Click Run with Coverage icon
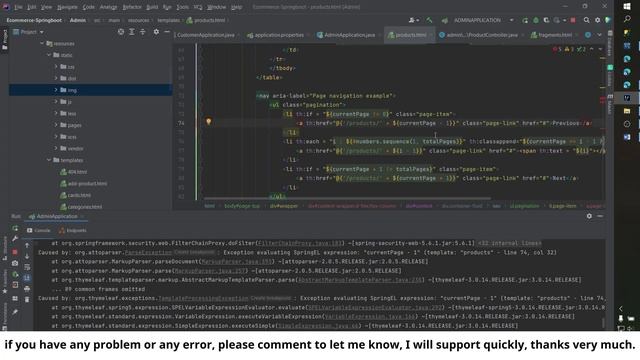 (546, 20)
